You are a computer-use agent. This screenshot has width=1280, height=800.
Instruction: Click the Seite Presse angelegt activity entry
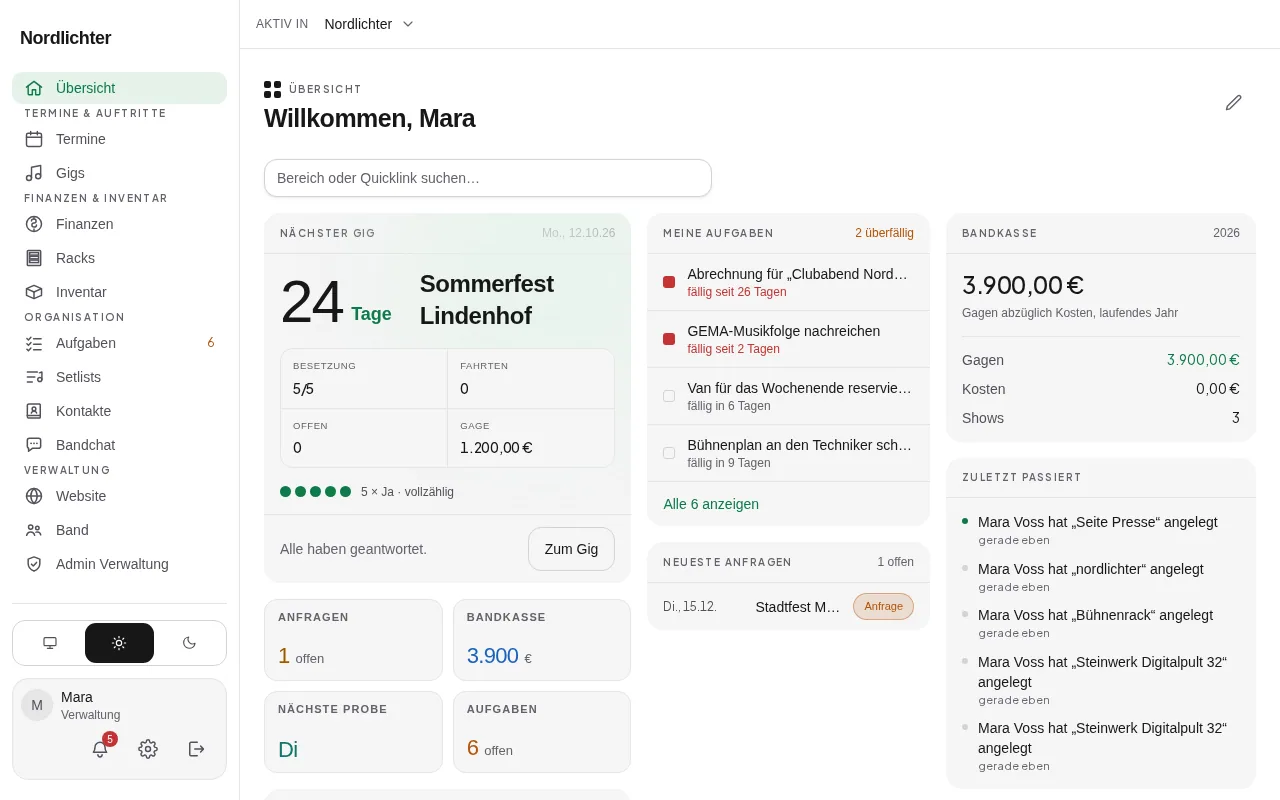point(1100,530)
